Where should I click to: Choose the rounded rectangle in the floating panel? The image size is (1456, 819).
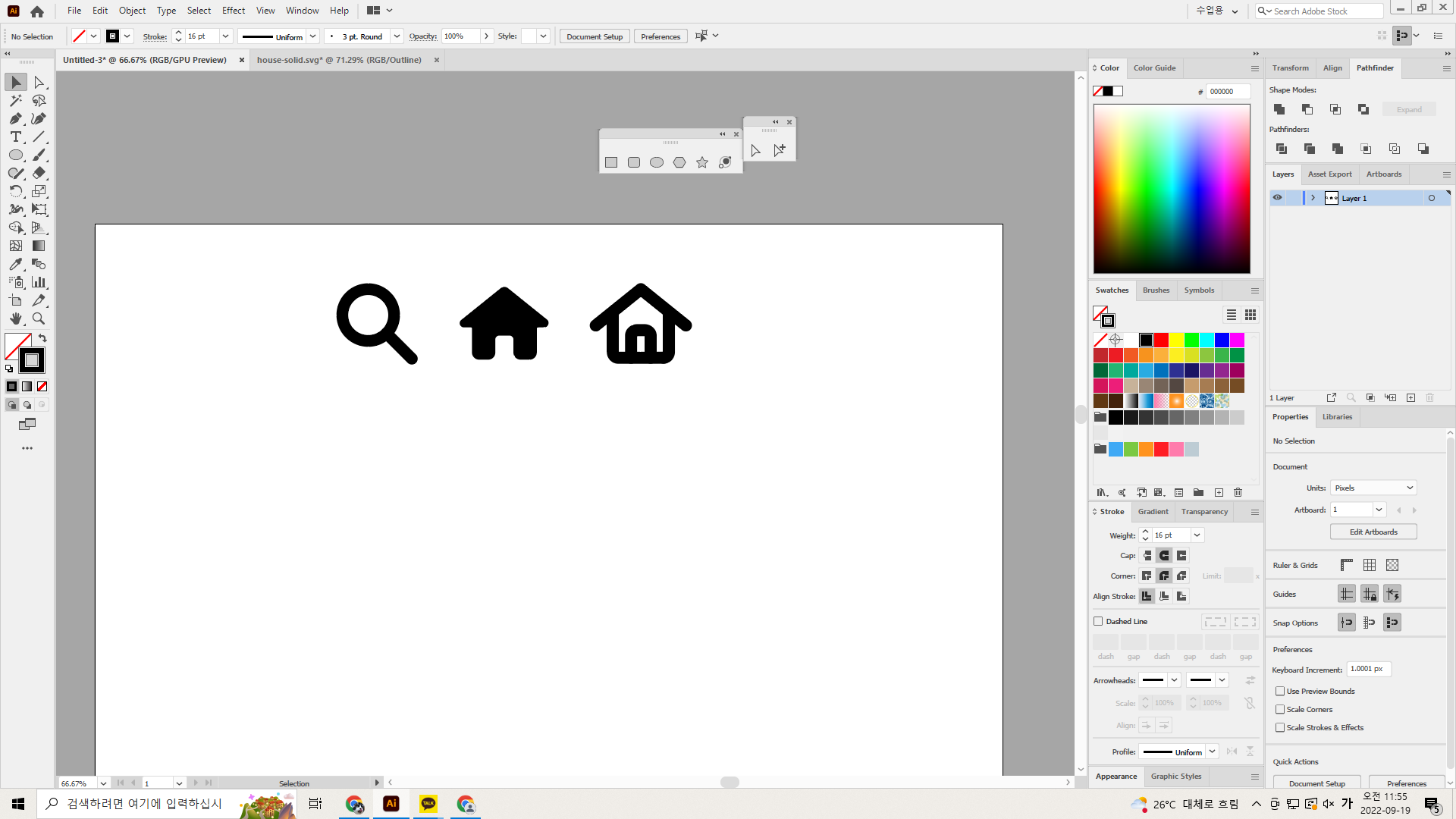tap(634, 162)
